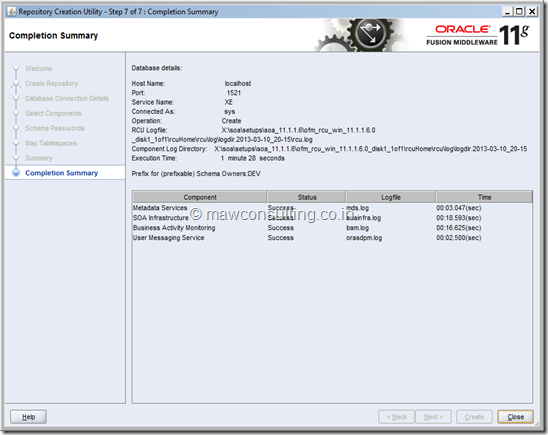The image size is (548, 435).
Task: Click the Close button
Action: (515, 416)
